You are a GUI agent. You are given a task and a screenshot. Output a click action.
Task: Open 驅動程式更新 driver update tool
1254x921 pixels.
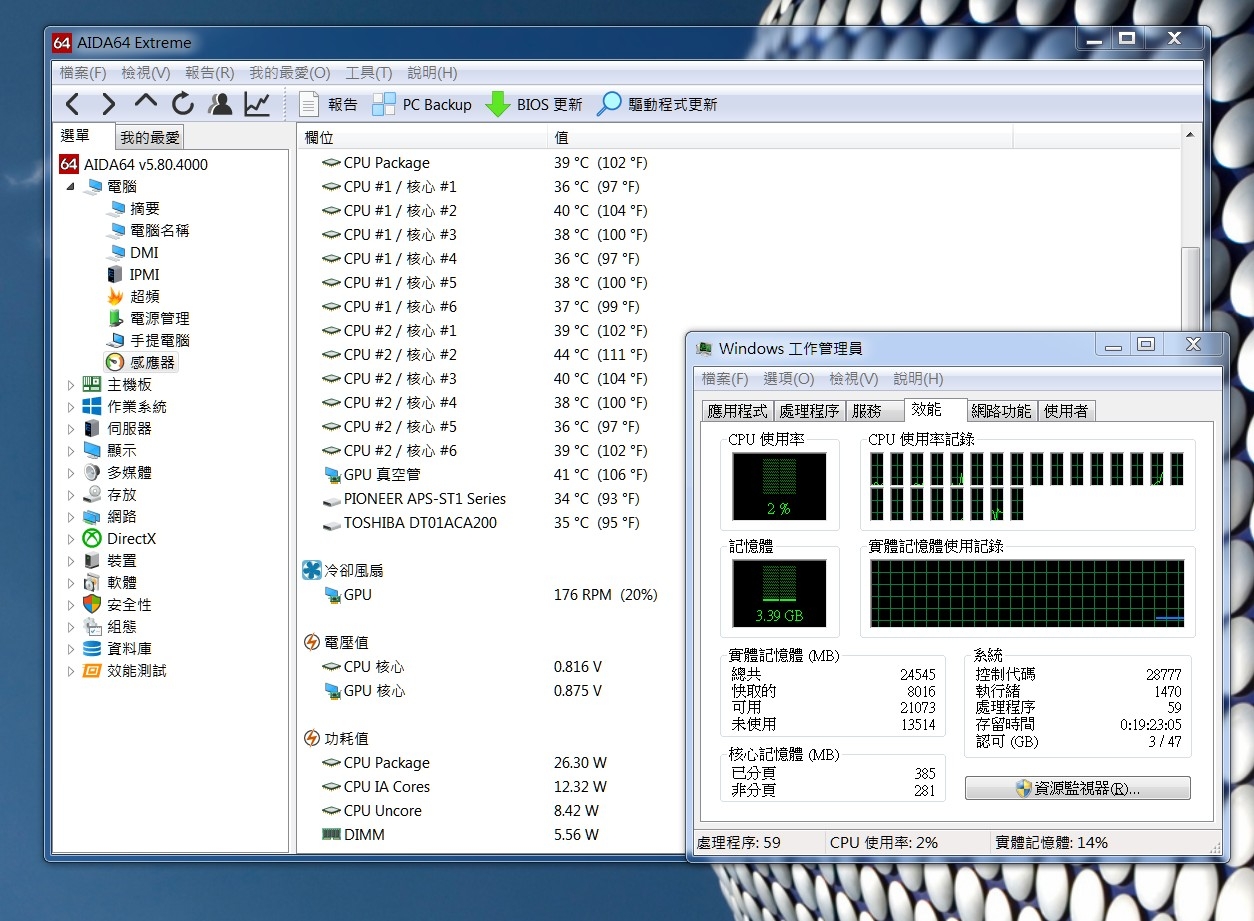(657, 104)
